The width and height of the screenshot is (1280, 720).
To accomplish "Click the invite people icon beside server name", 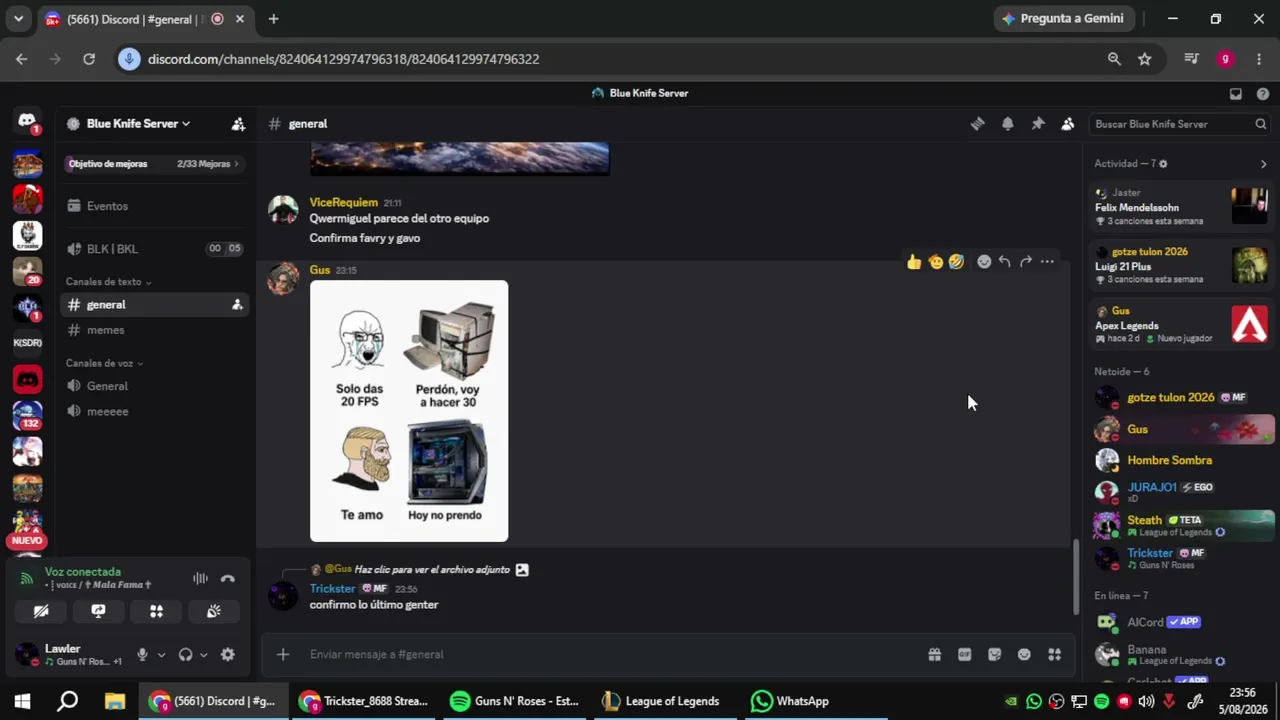I will tap(238, 124).
